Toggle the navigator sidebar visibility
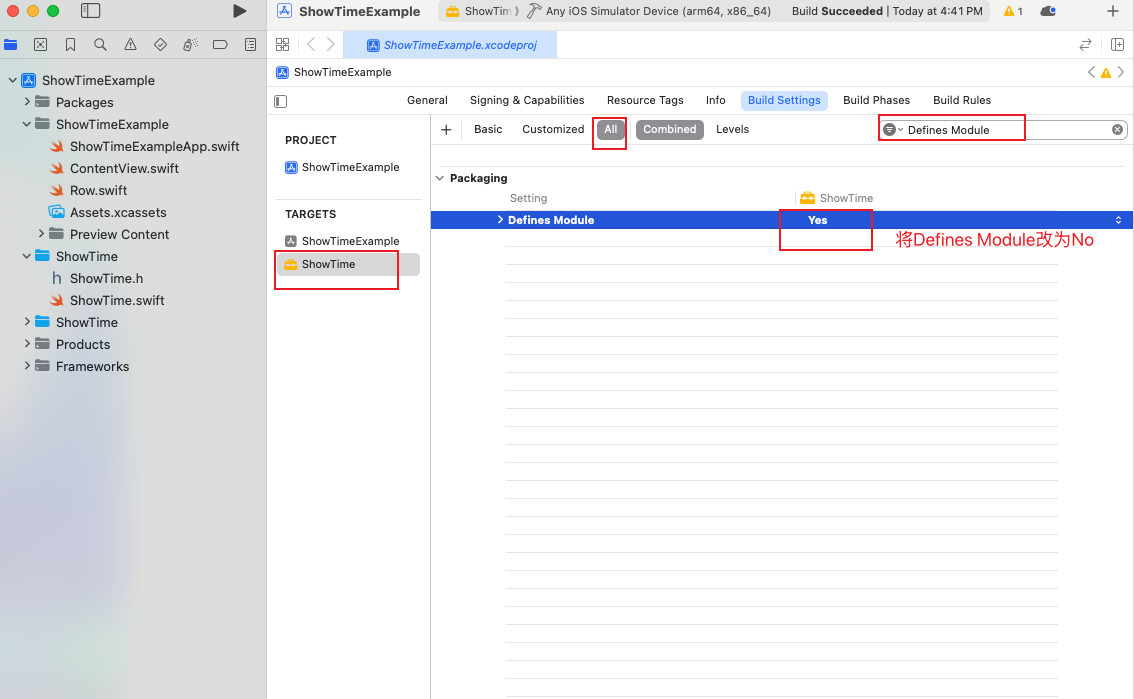 pos(90,11)
